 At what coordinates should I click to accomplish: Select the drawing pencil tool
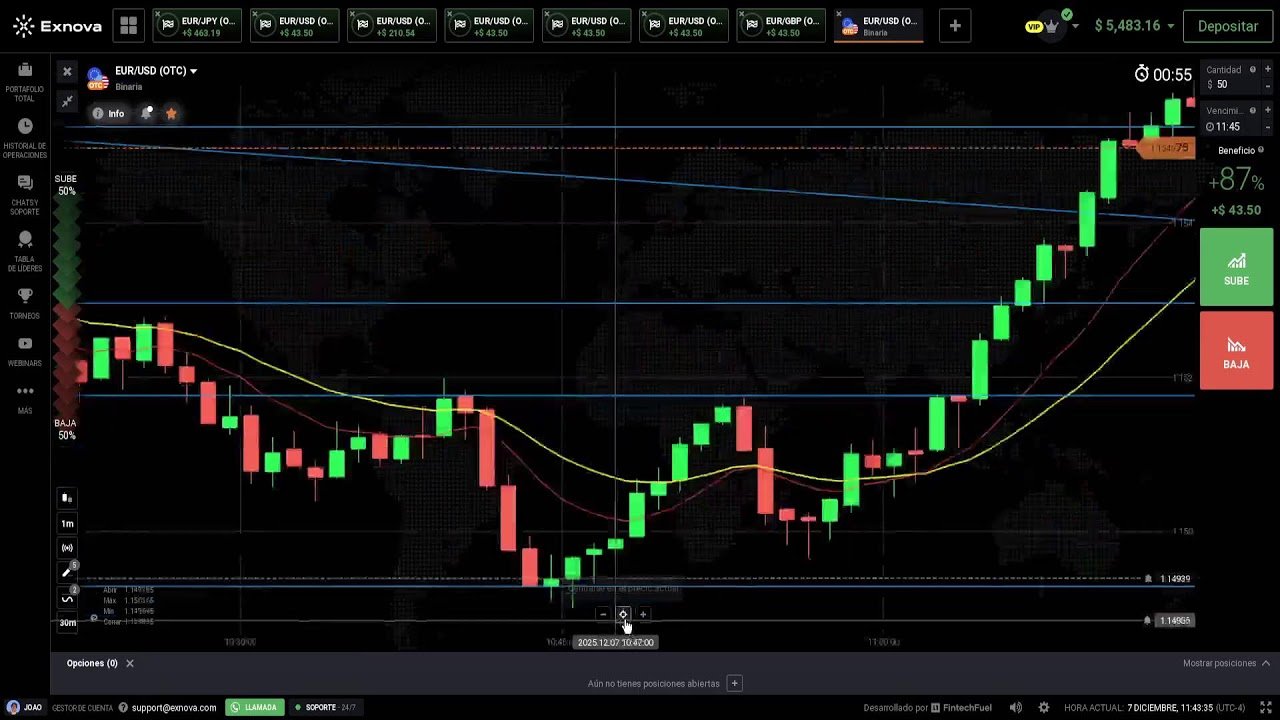click(67, 572)
